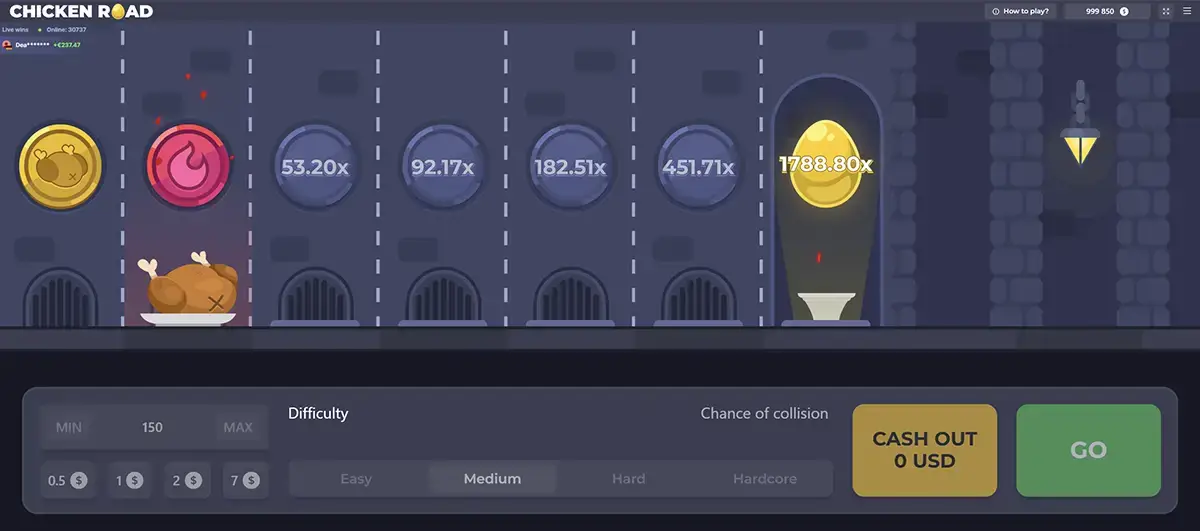
Task: Click sewer grate below the gold chicken coin
Action: pyautogui.click(x=61, y=296)
